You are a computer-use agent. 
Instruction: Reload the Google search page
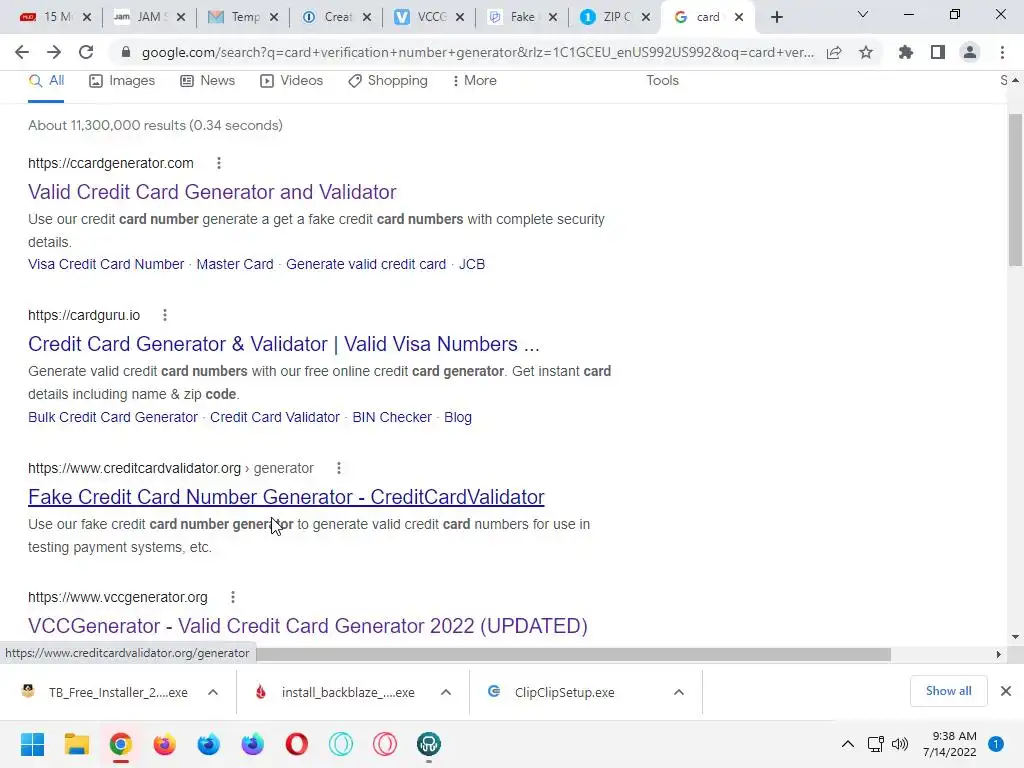86,52
